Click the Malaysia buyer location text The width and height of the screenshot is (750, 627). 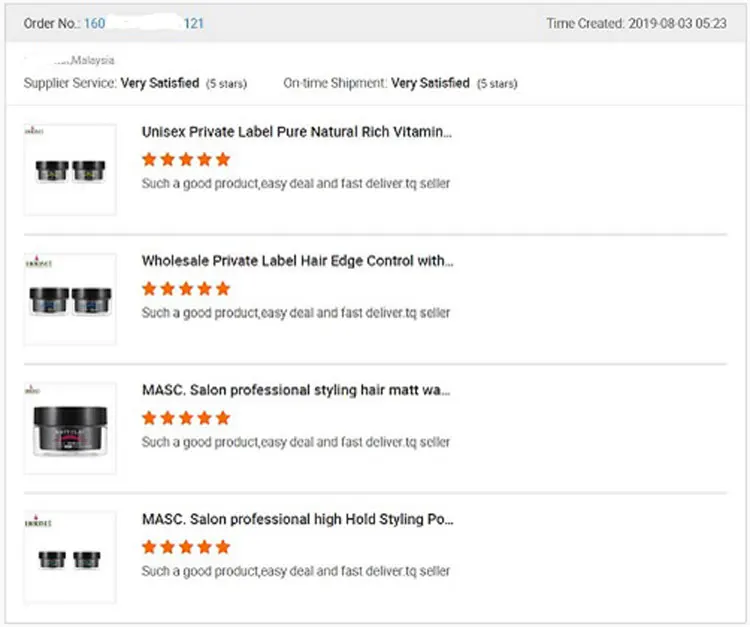pos(92,60)
